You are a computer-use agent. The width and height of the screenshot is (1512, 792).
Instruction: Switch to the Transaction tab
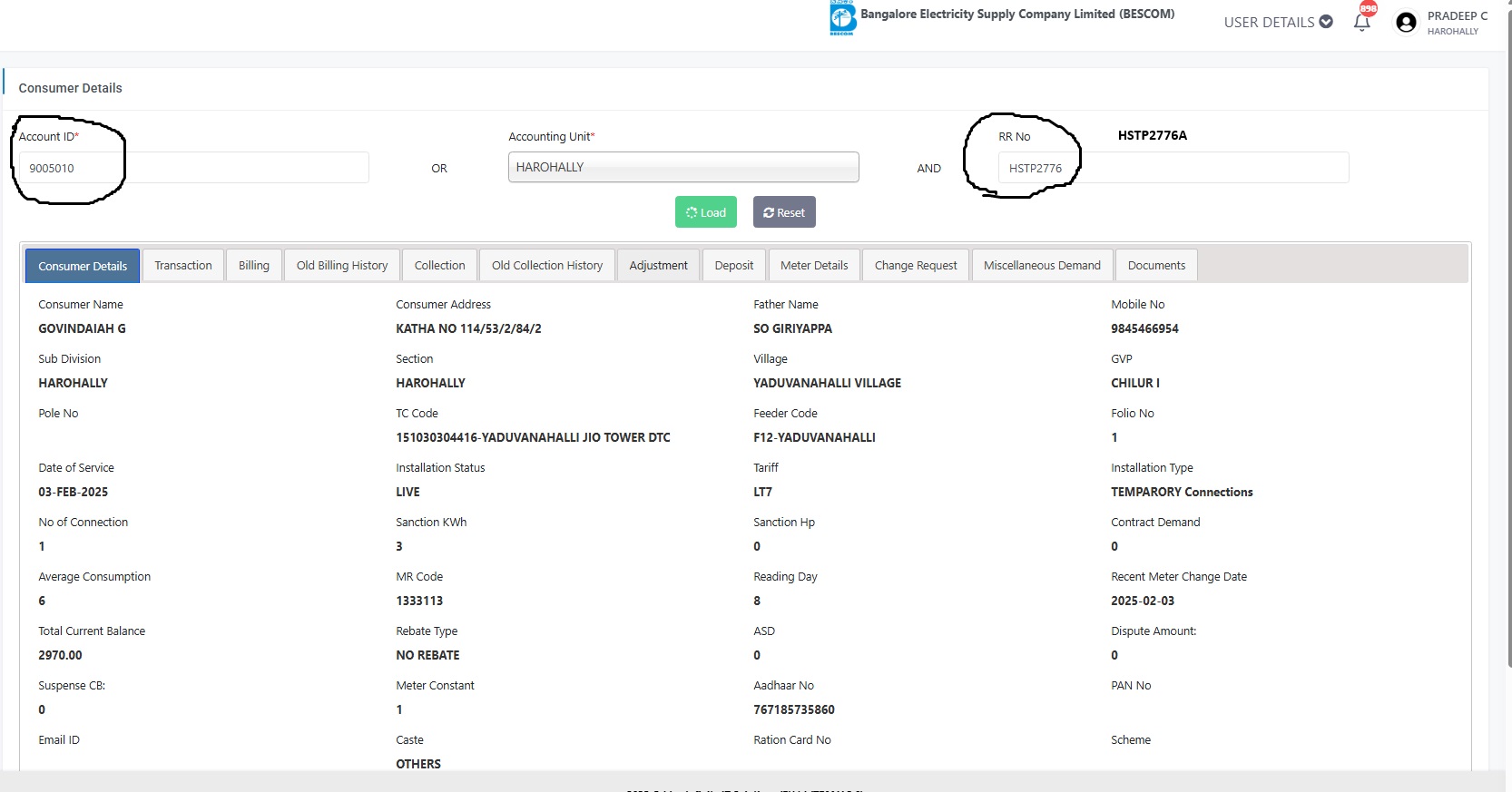tap(183, 265)
